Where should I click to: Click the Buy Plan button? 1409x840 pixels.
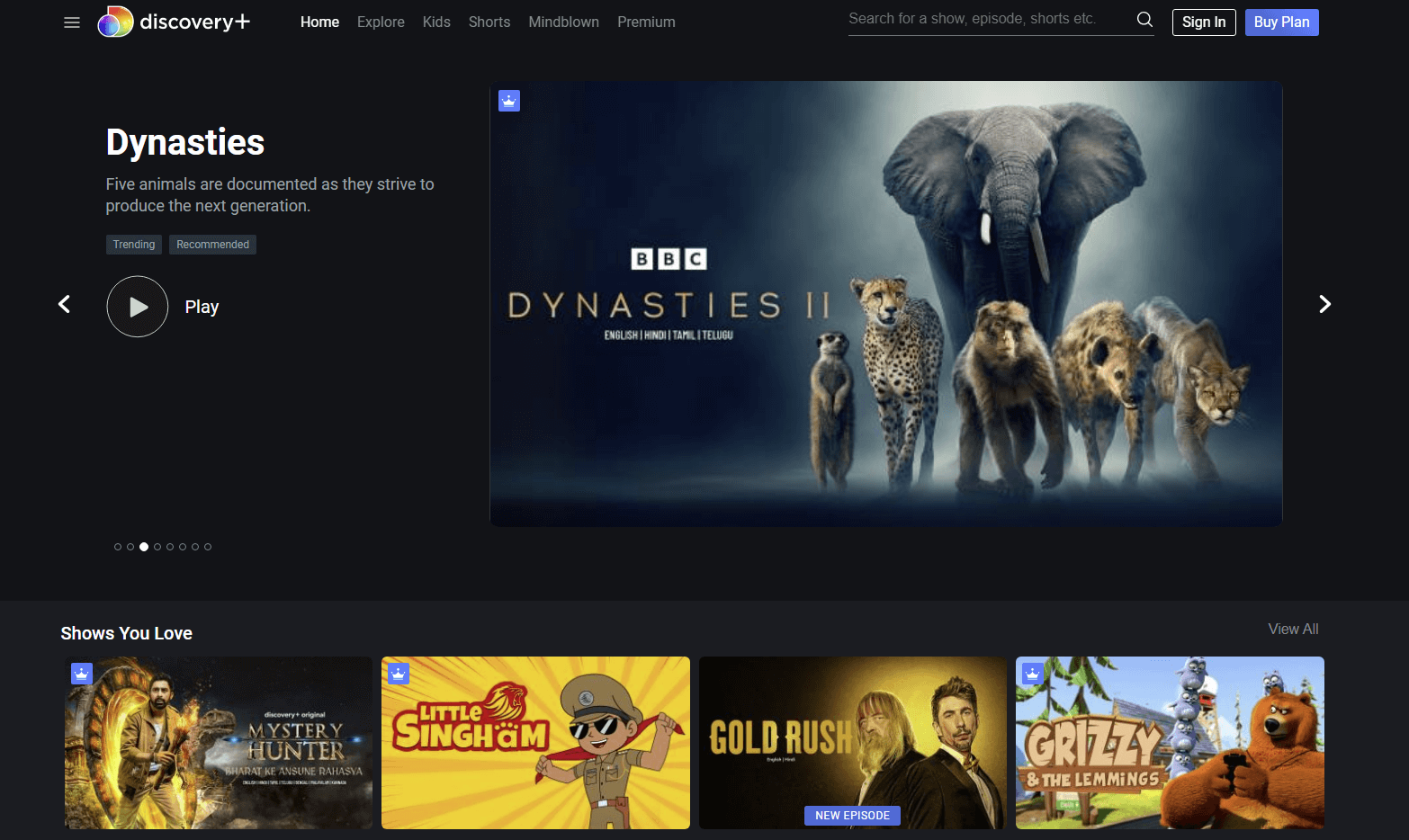1282,22
